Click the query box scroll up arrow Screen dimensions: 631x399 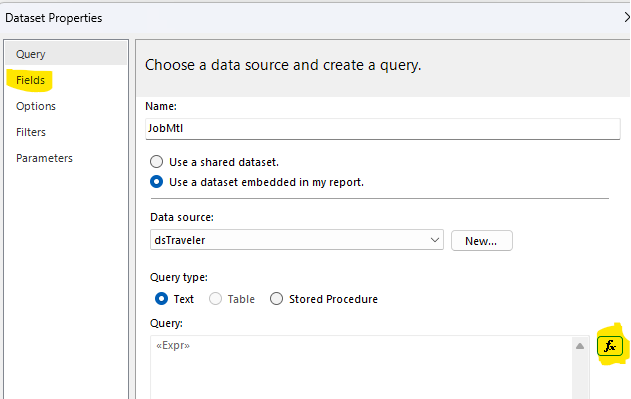[580, 346]
